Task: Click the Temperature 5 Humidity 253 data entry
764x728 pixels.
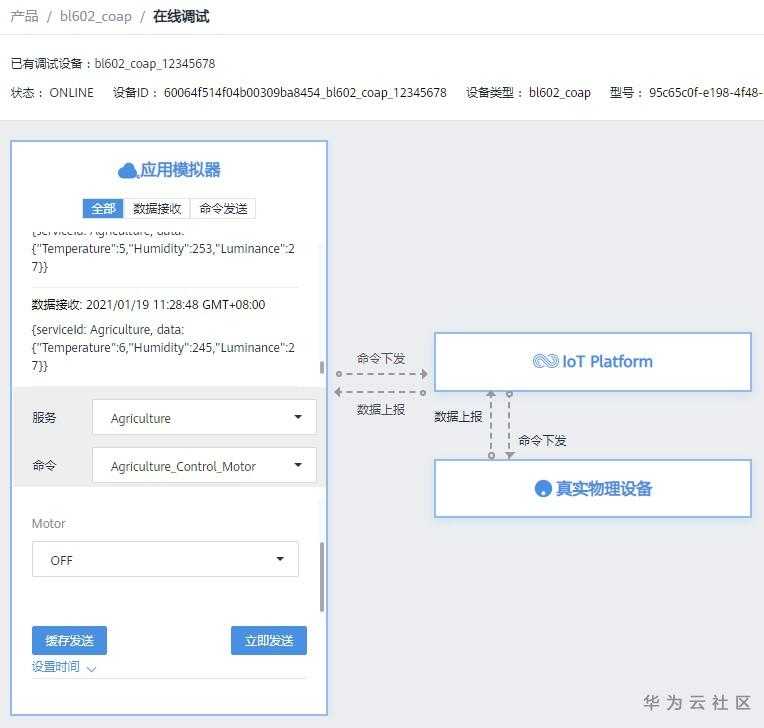Action: (x=163, y=253)
